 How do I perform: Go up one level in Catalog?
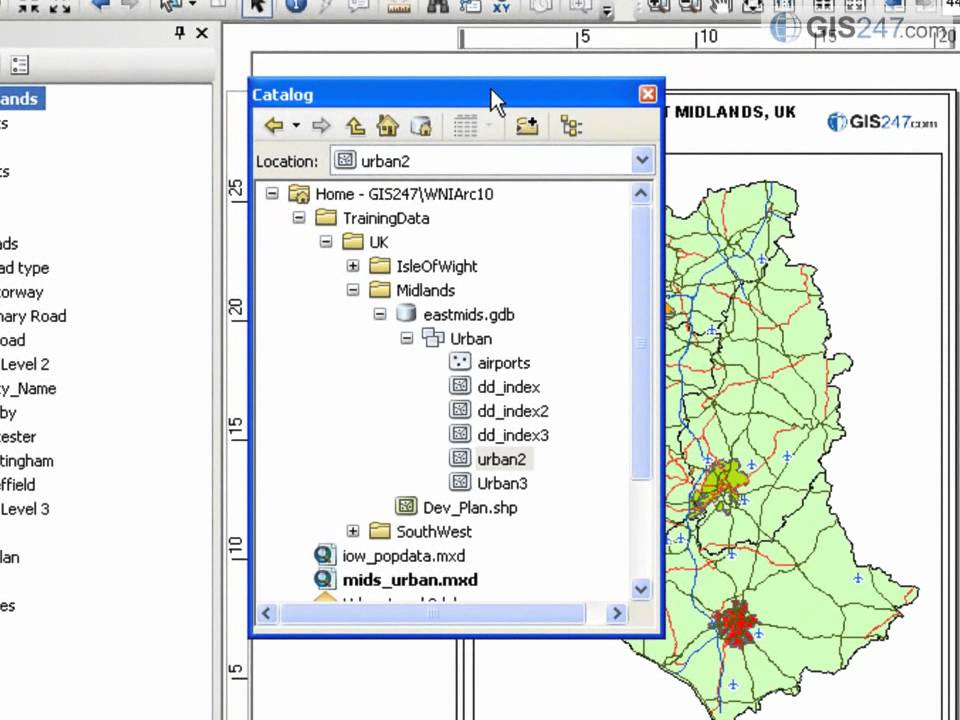pos(355,126)
